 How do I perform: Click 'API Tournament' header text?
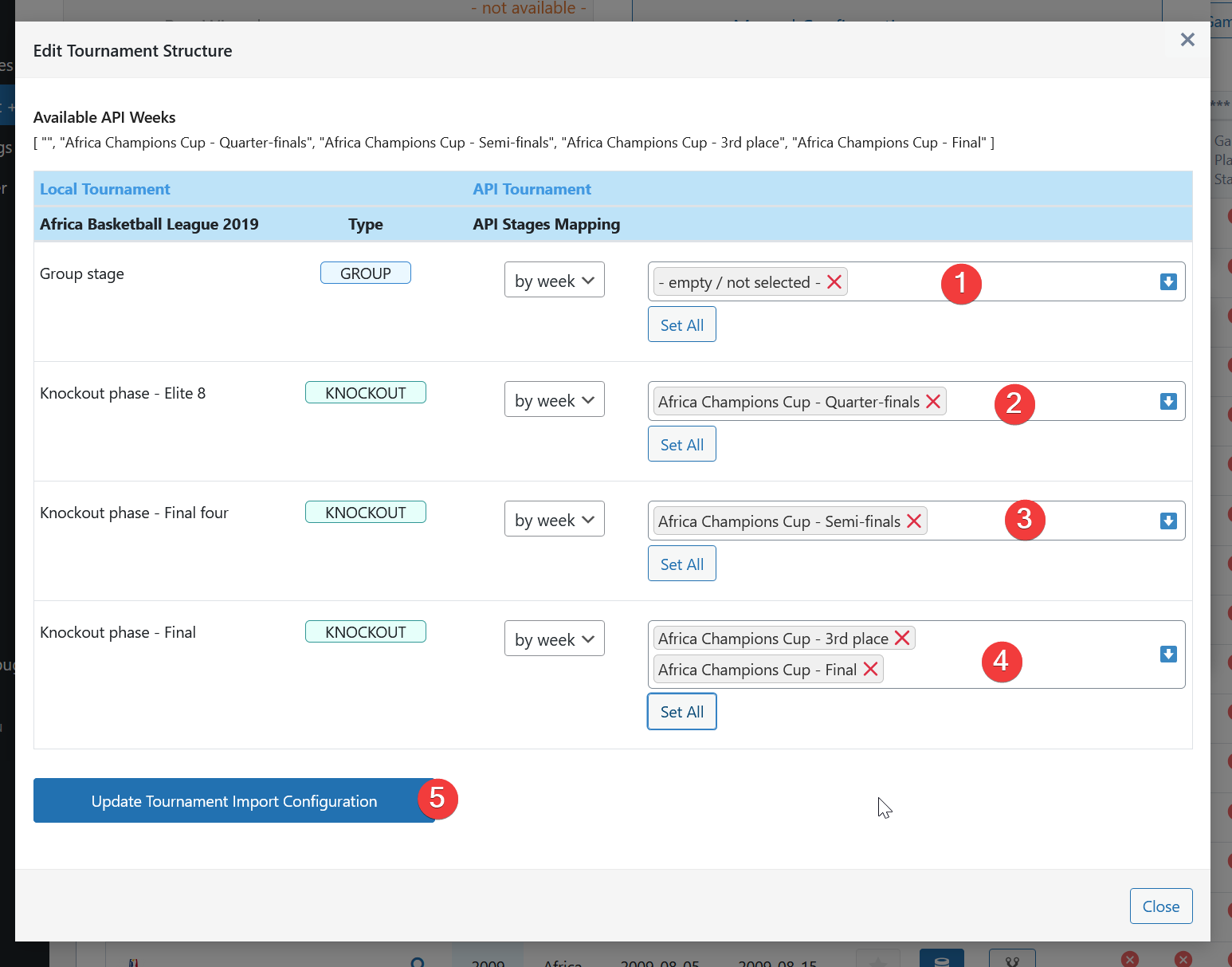coord(532,189)
